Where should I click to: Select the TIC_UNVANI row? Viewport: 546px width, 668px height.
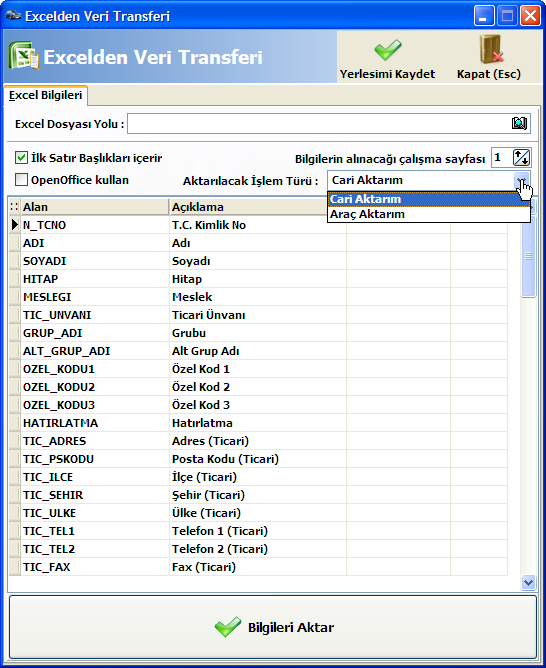(258, 315)
